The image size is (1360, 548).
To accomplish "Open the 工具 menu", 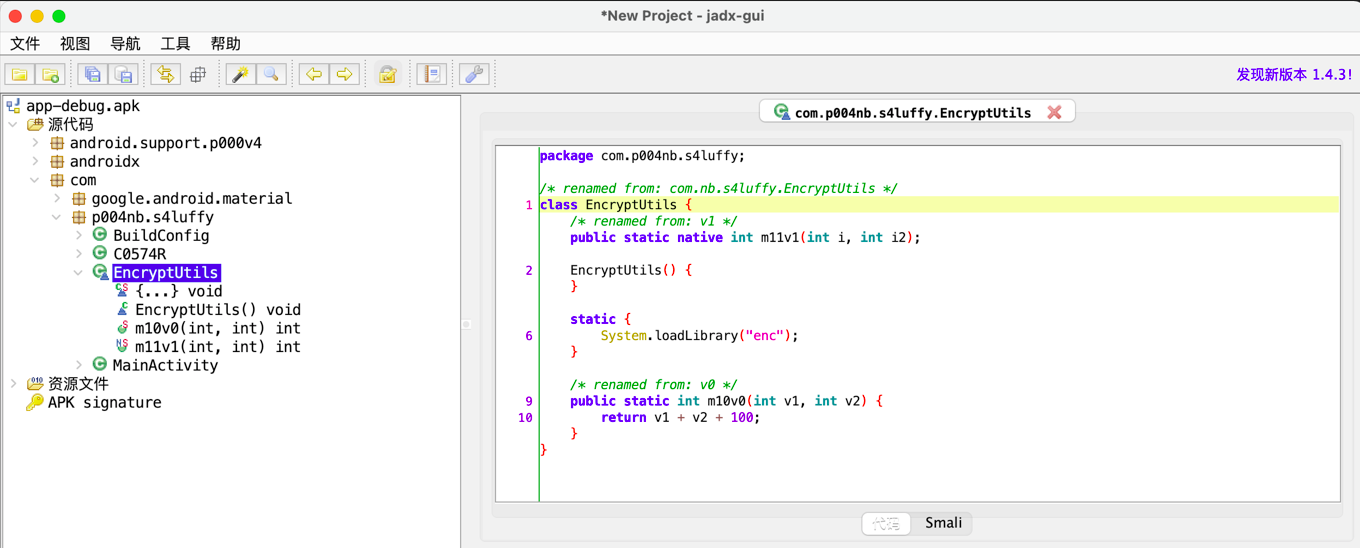I will [175, 44].
